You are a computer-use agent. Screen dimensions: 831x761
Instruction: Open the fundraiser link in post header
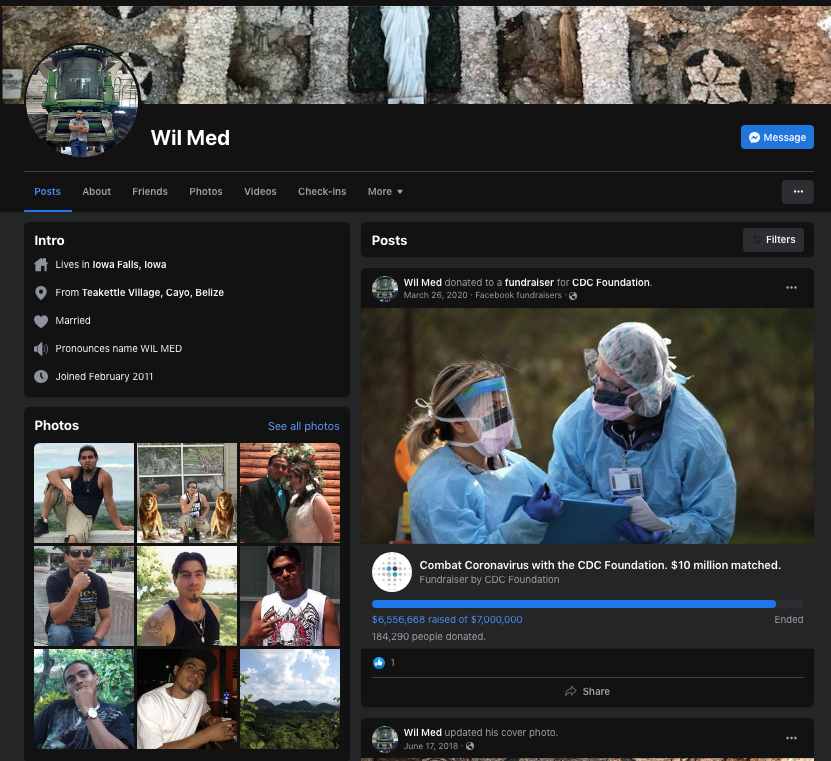click(x=529, y=282)
